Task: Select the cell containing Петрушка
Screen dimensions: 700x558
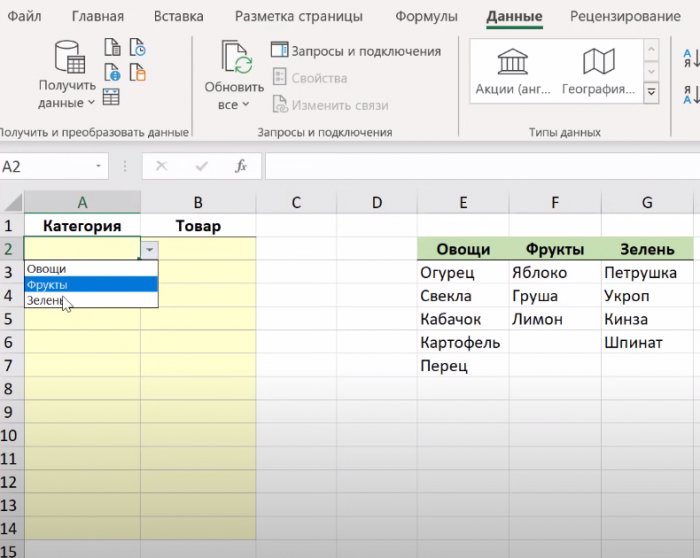Action: tap(647, 272)
